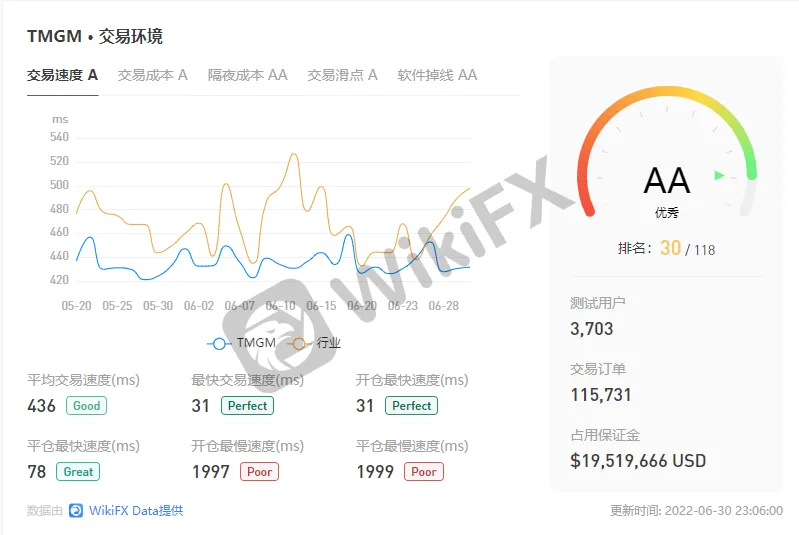799x535 pixels.
Task: Click the TMGM • 交易环境 heading
Action: coord(95,36)
